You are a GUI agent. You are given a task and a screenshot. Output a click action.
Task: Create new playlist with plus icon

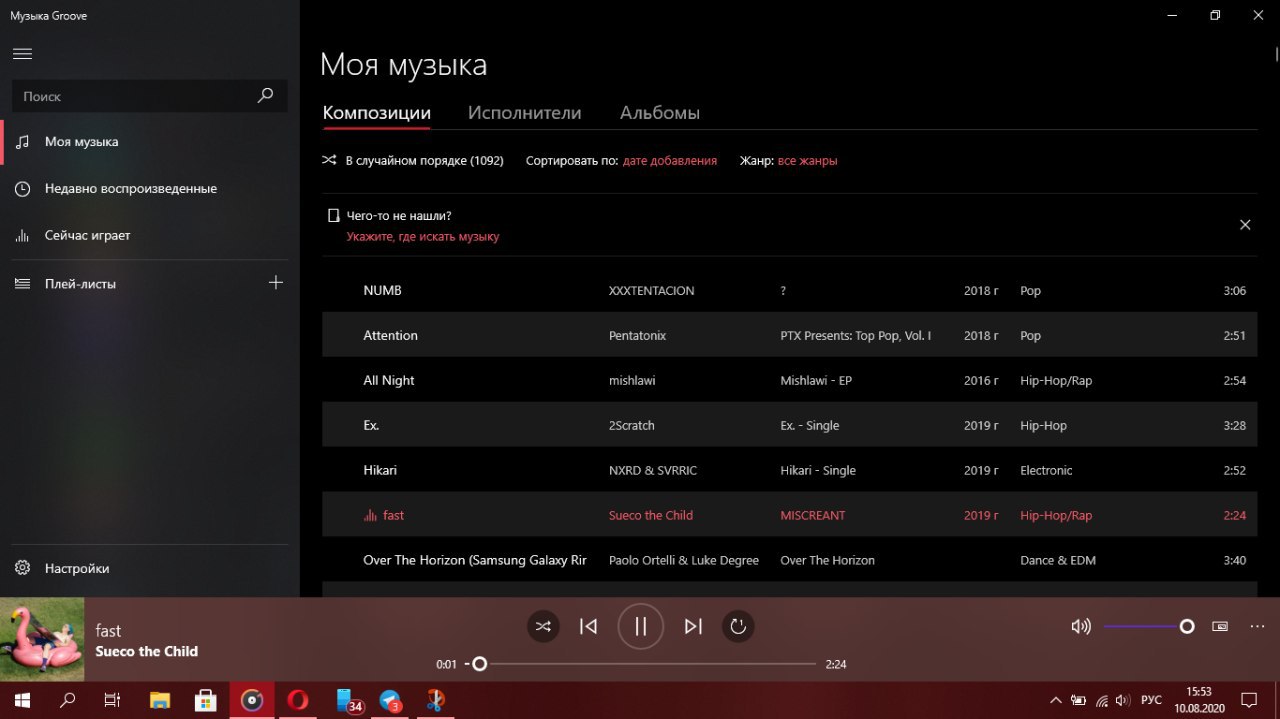click(x=276, y=283)
